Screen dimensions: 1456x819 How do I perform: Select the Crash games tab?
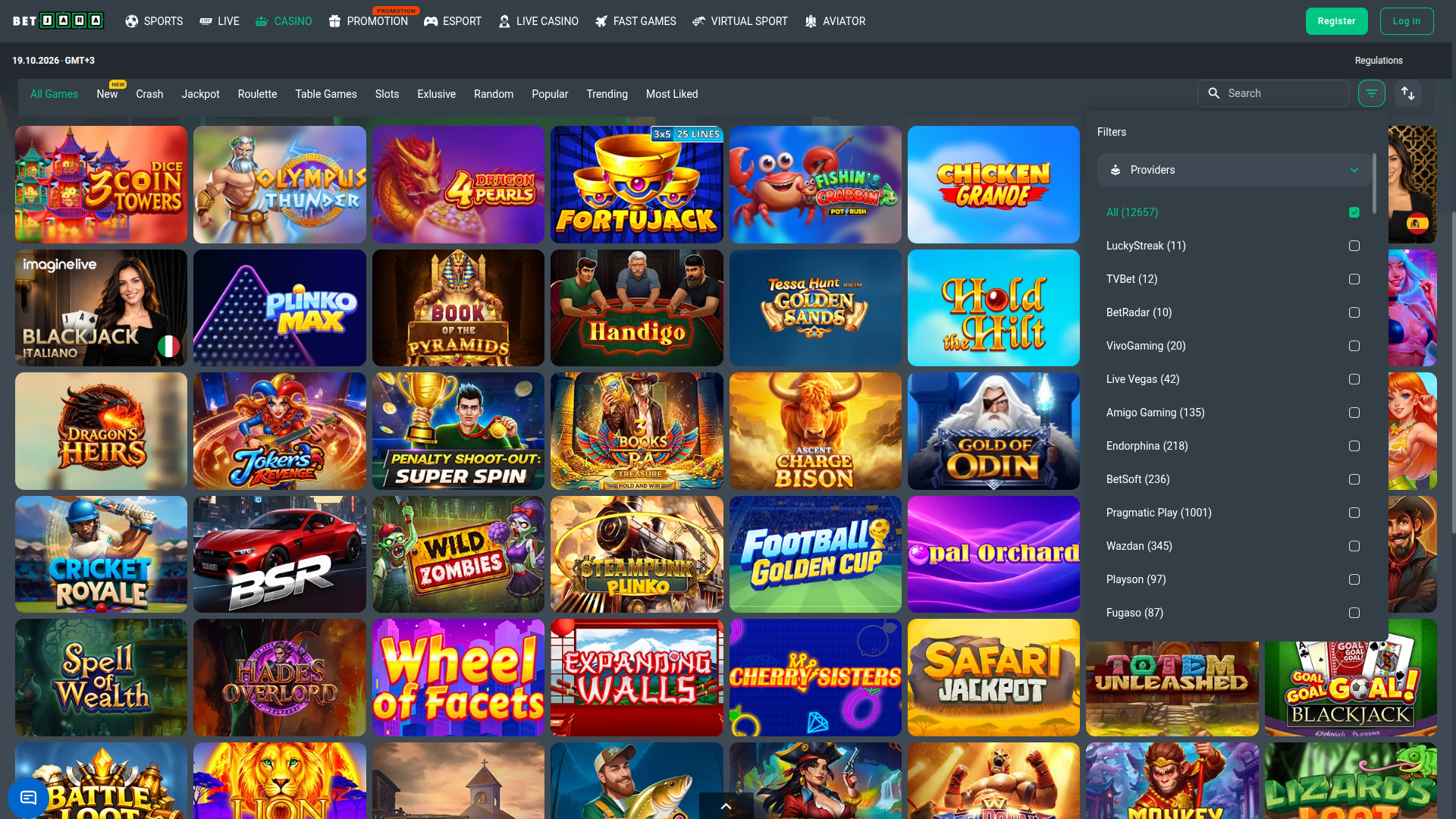point(149,94)
